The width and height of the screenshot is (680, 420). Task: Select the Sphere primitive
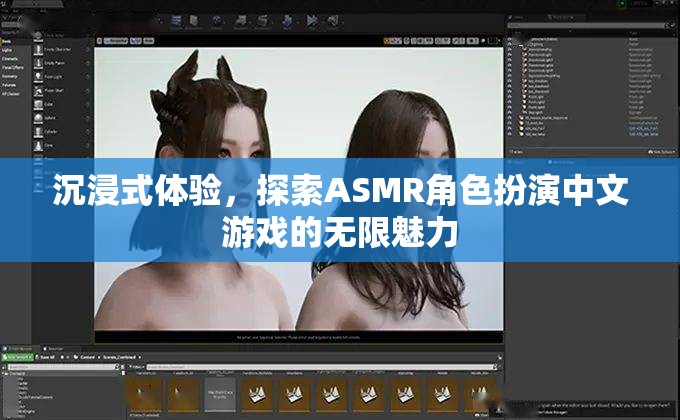[x=61, y=118]
